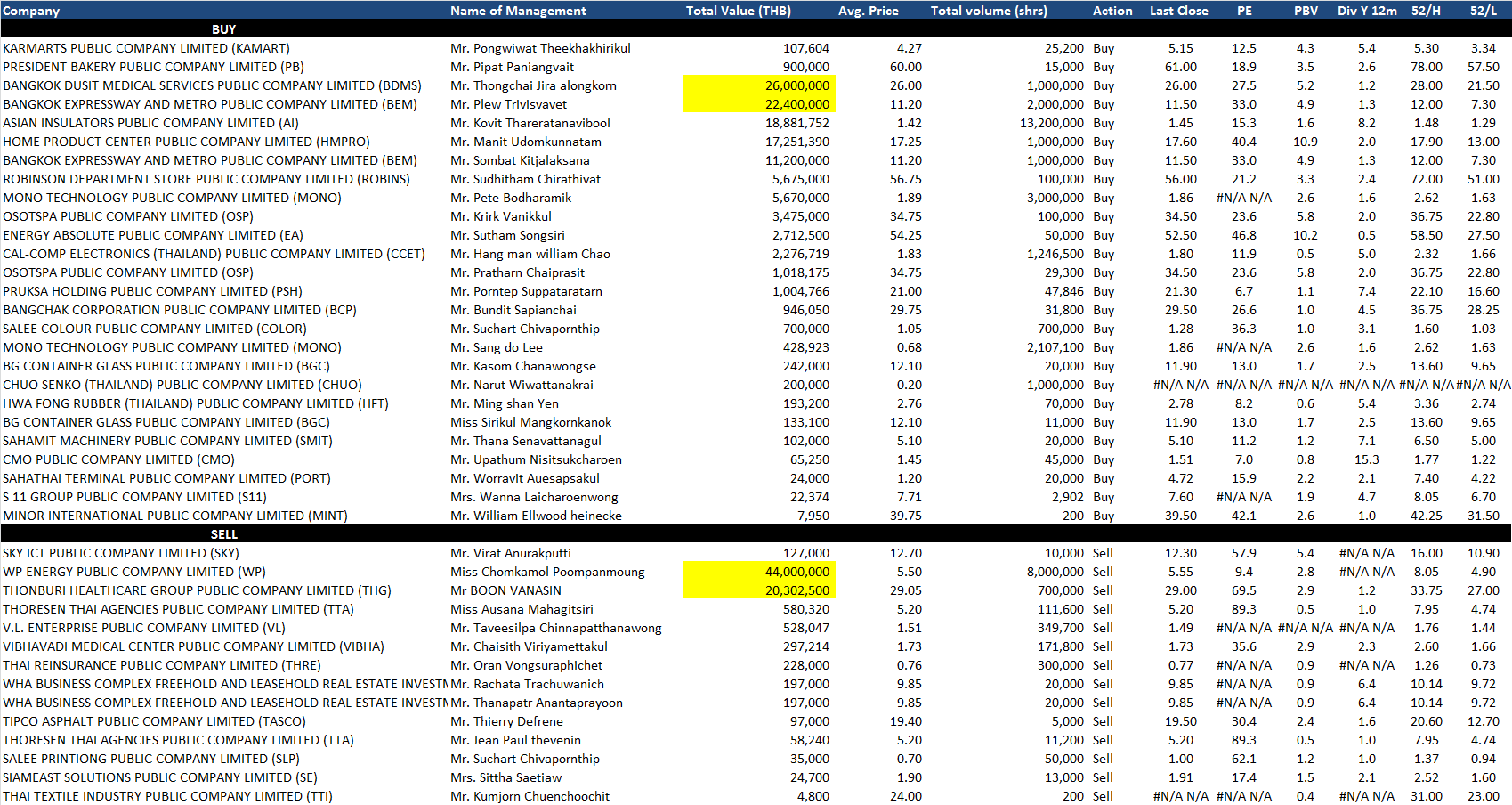Select CAL-COMP ELECTRONICS (CCET) company cell
The image size is (1512, 805).
click(214, 254)
